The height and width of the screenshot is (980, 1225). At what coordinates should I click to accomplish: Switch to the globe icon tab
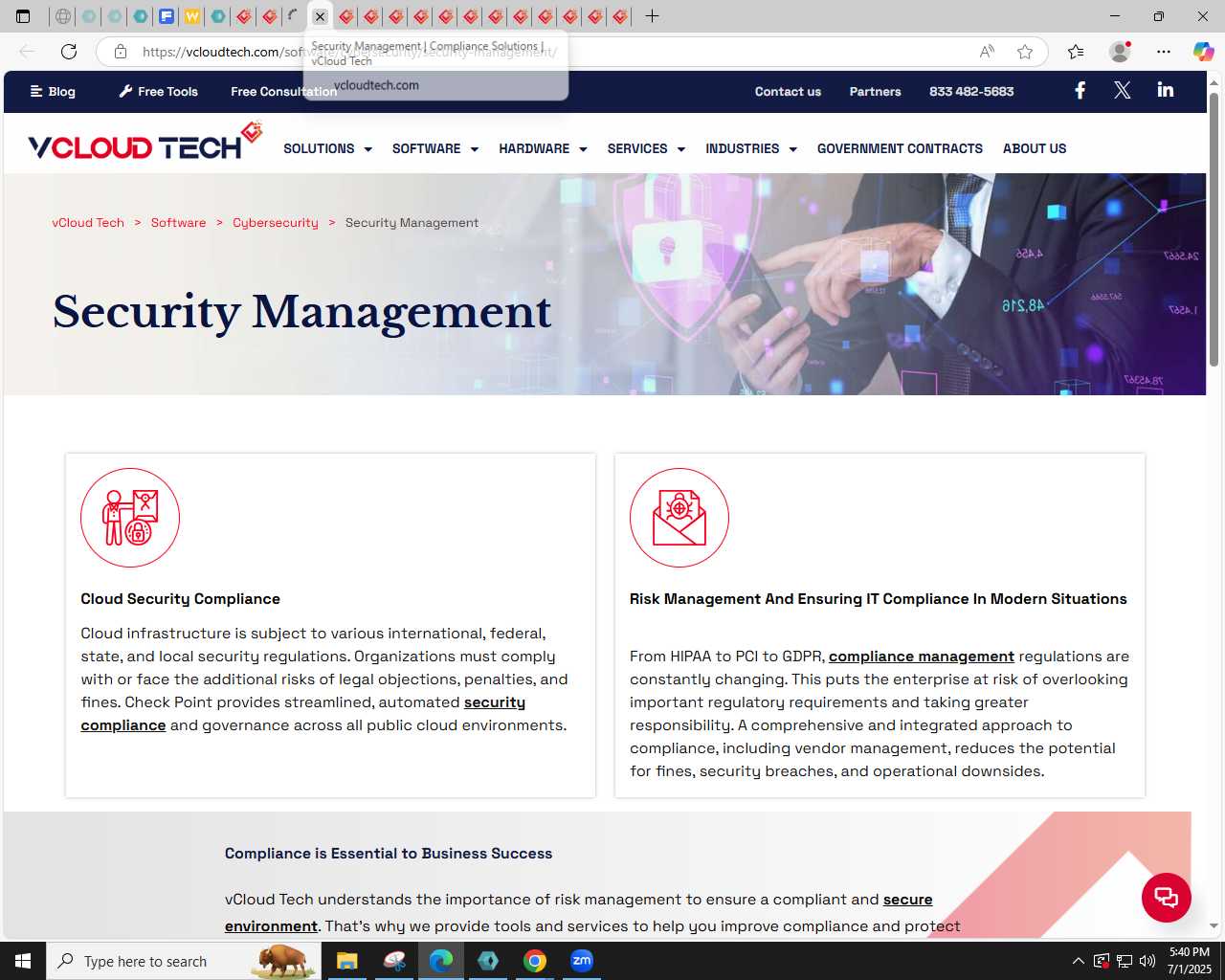coord(62,16)
